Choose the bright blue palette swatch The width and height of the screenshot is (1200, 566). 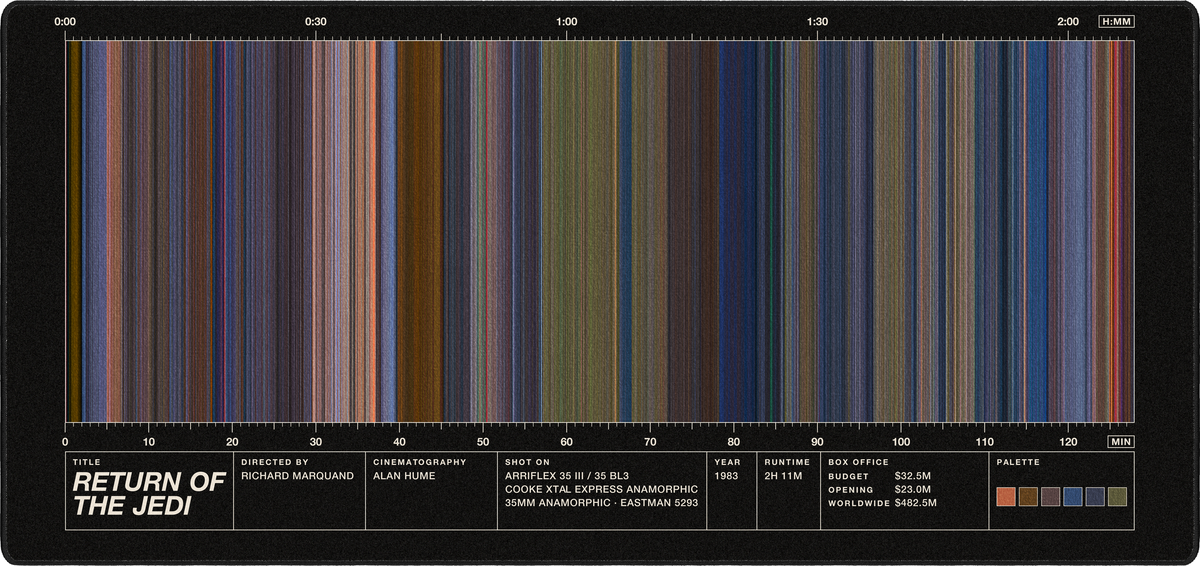pos(1073,497)
